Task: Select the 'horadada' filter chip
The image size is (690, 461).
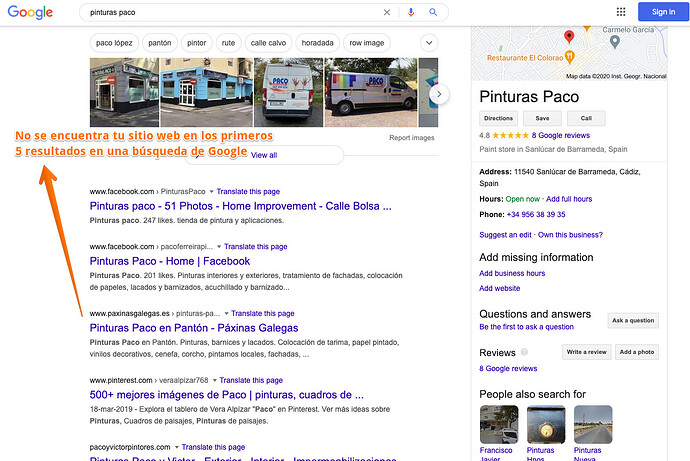Action: click(x=317, y=43)
